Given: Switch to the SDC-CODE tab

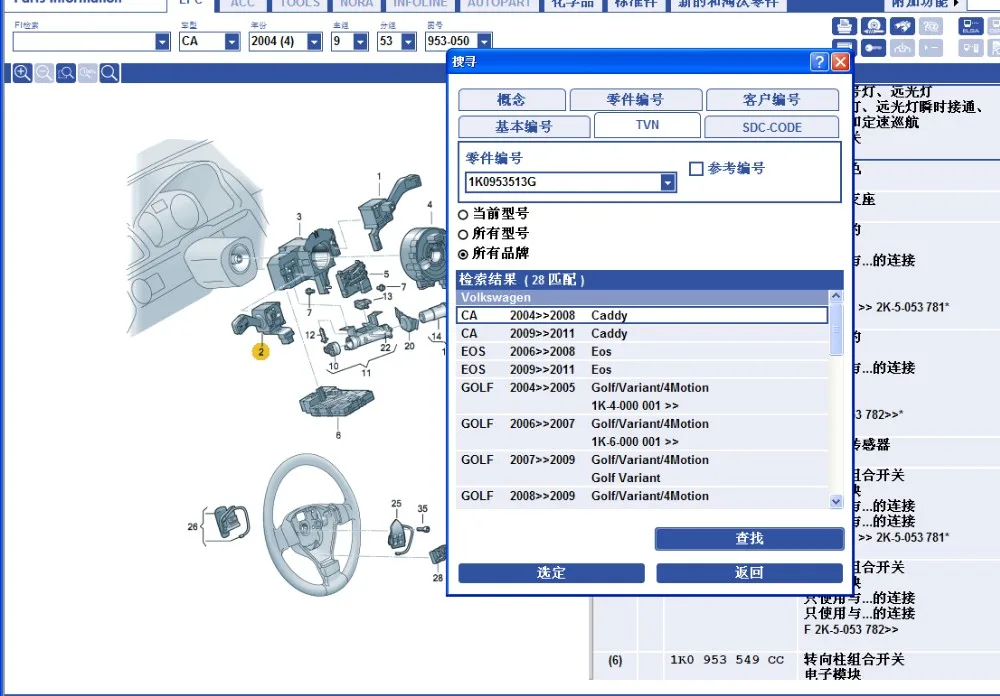Looking at the screenshot, I should [x=771, y=127].
